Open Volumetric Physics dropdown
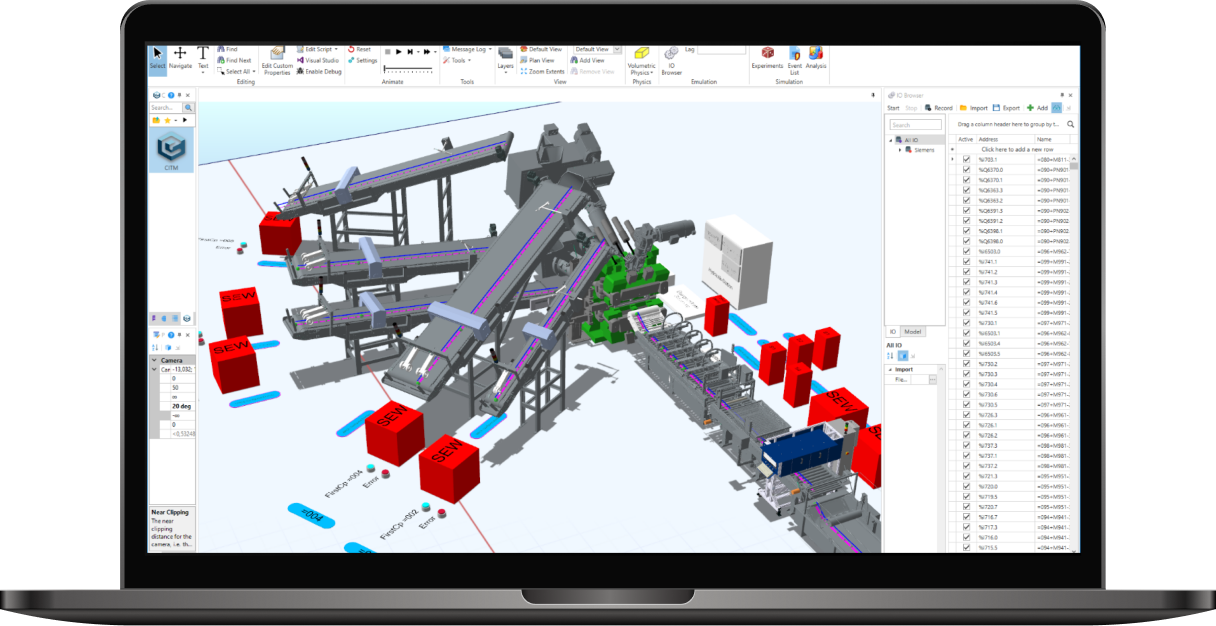 coord(641,60)
